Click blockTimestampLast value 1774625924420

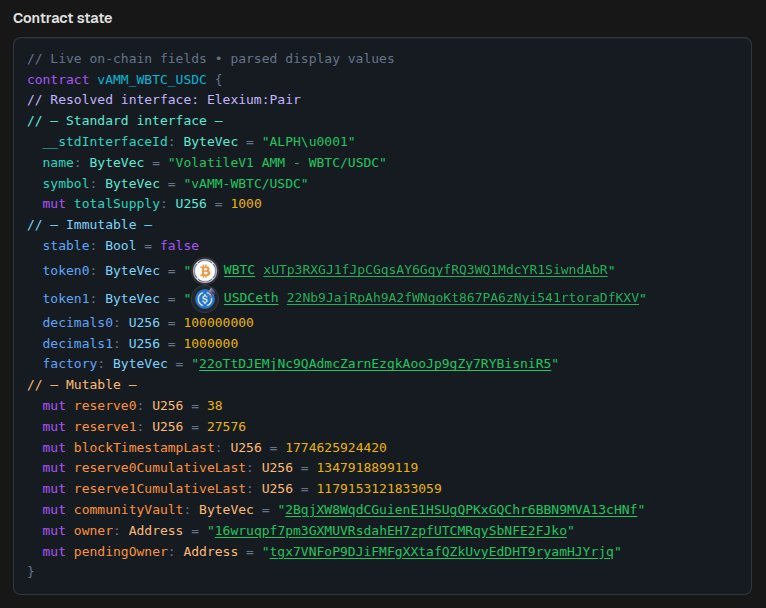click(336, 448)
